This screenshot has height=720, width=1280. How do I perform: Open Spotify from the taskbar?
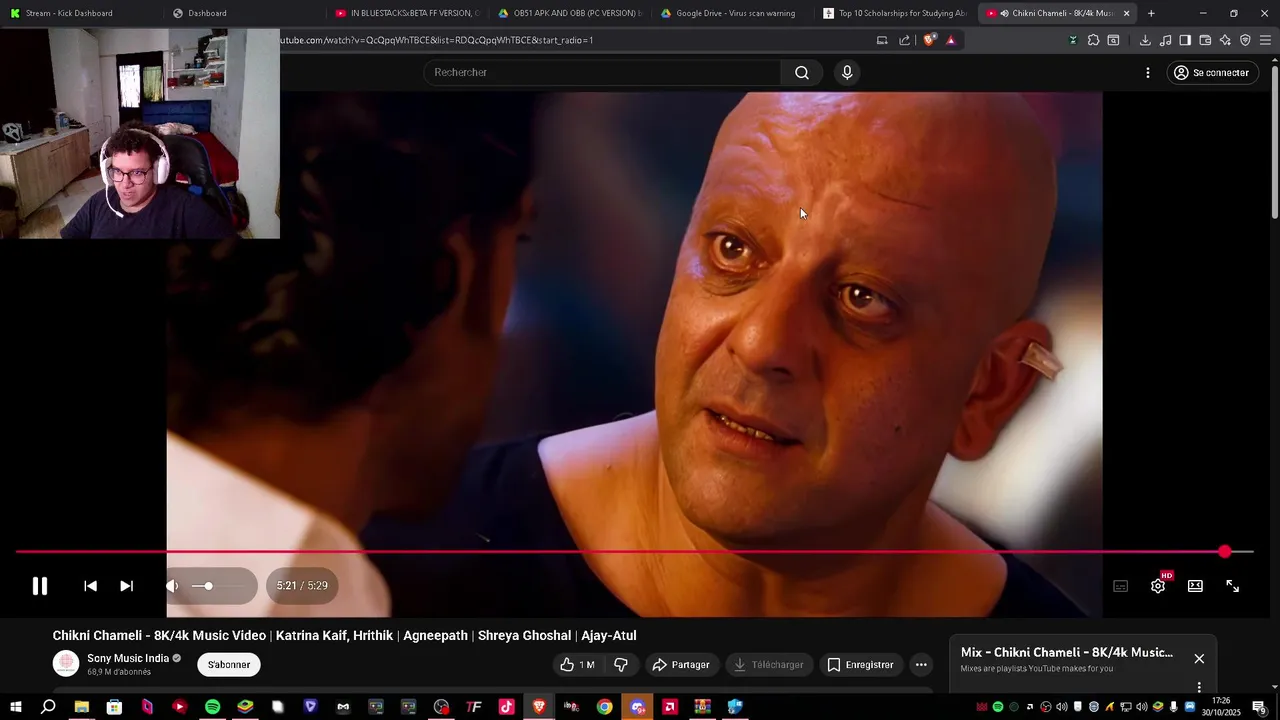point(212,707)
